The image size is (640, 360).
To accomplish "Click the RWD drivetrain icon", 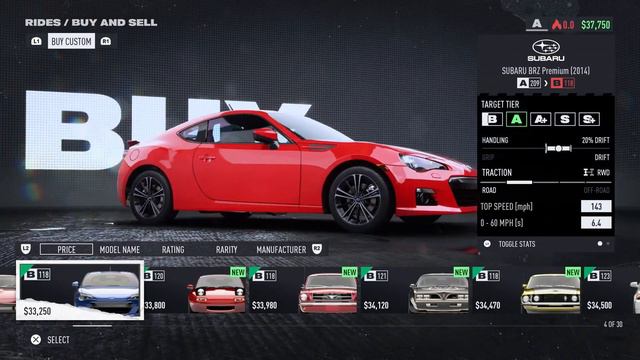I will click(588, 172).
